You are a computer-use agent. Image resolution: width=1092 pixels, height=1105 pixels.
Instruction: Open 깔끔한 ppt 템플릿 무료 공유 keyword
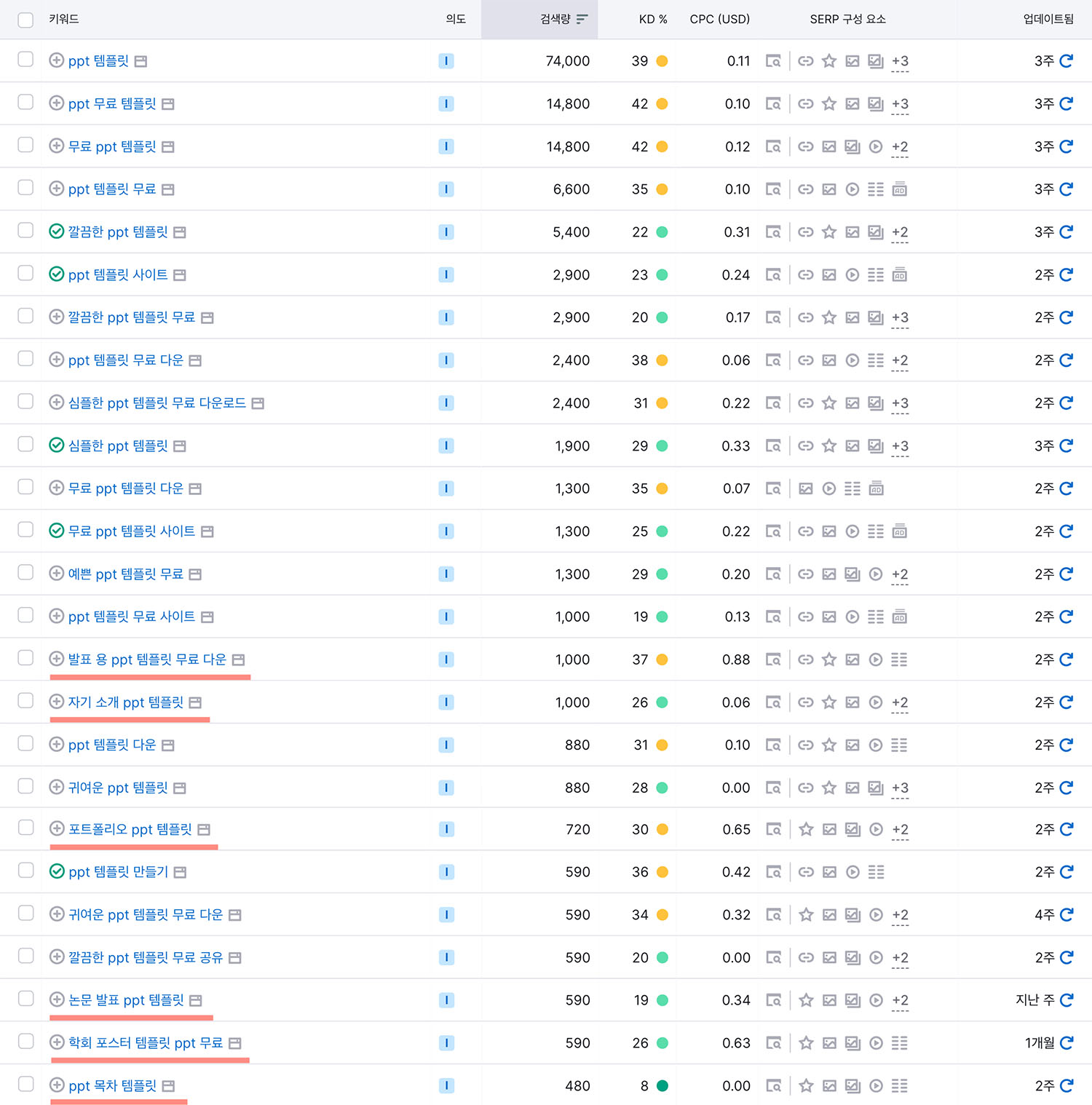coord(146,957)
